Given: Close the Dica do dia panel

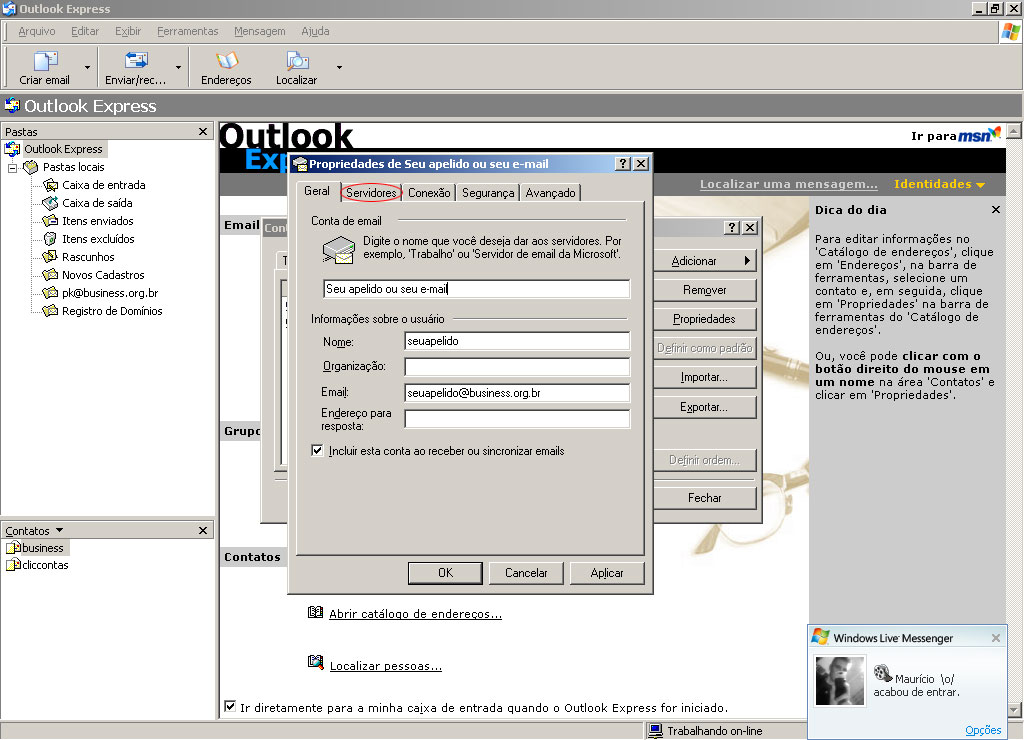Looking at the screenshot, I should 995,210.
